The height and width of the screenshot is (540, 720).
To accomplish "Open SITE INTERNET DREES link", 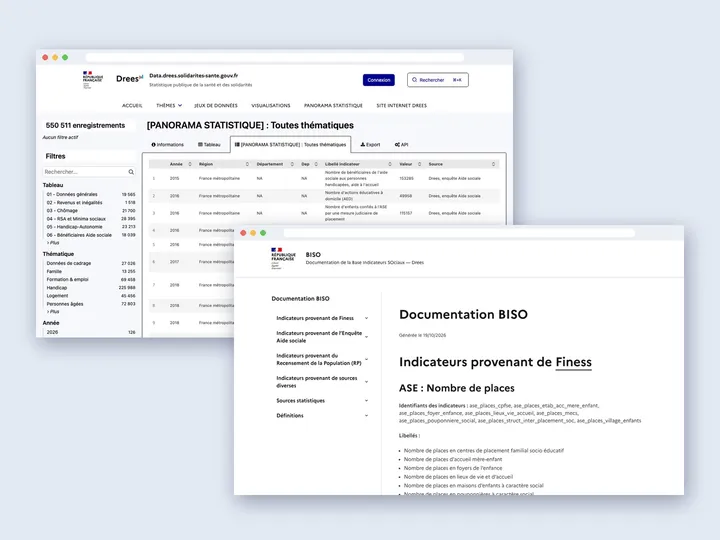I will point(401,106).
